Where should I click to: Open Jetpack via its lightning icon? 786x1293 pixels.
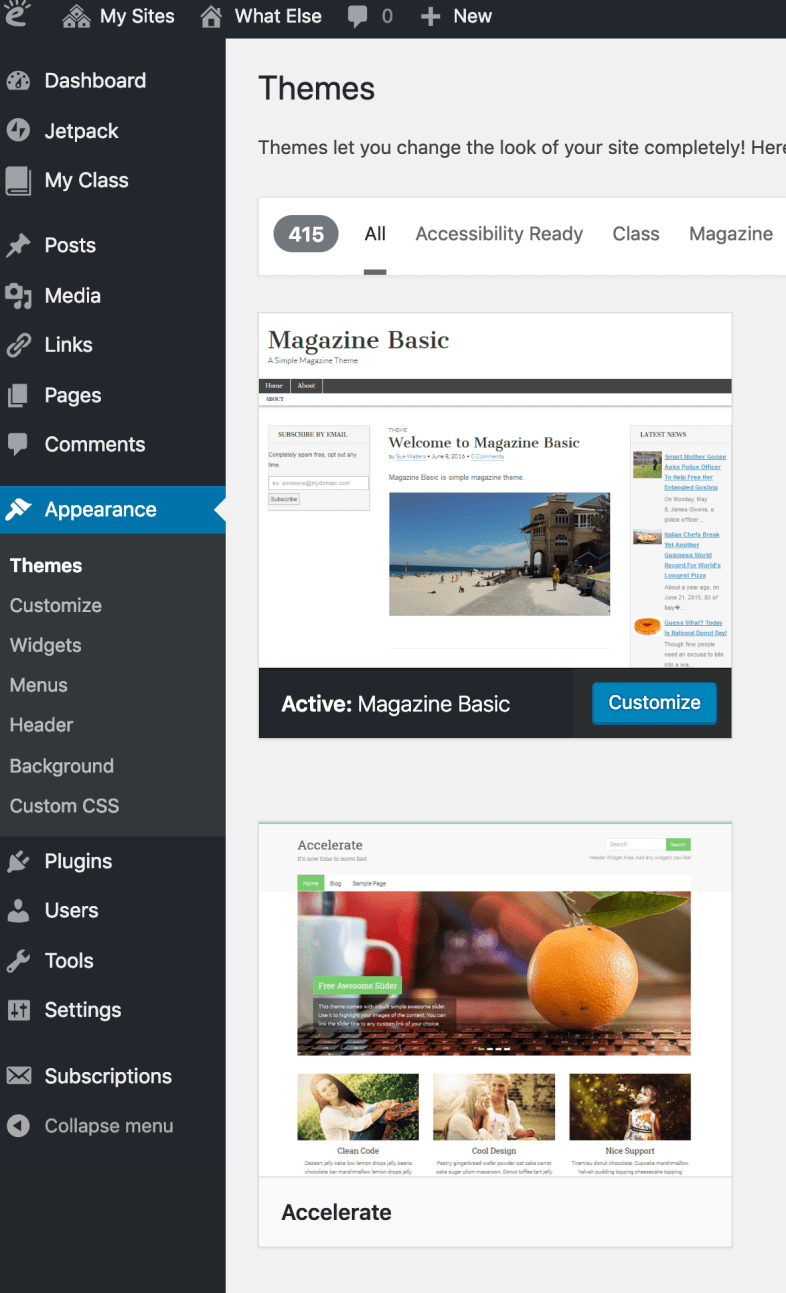[18, 131]
